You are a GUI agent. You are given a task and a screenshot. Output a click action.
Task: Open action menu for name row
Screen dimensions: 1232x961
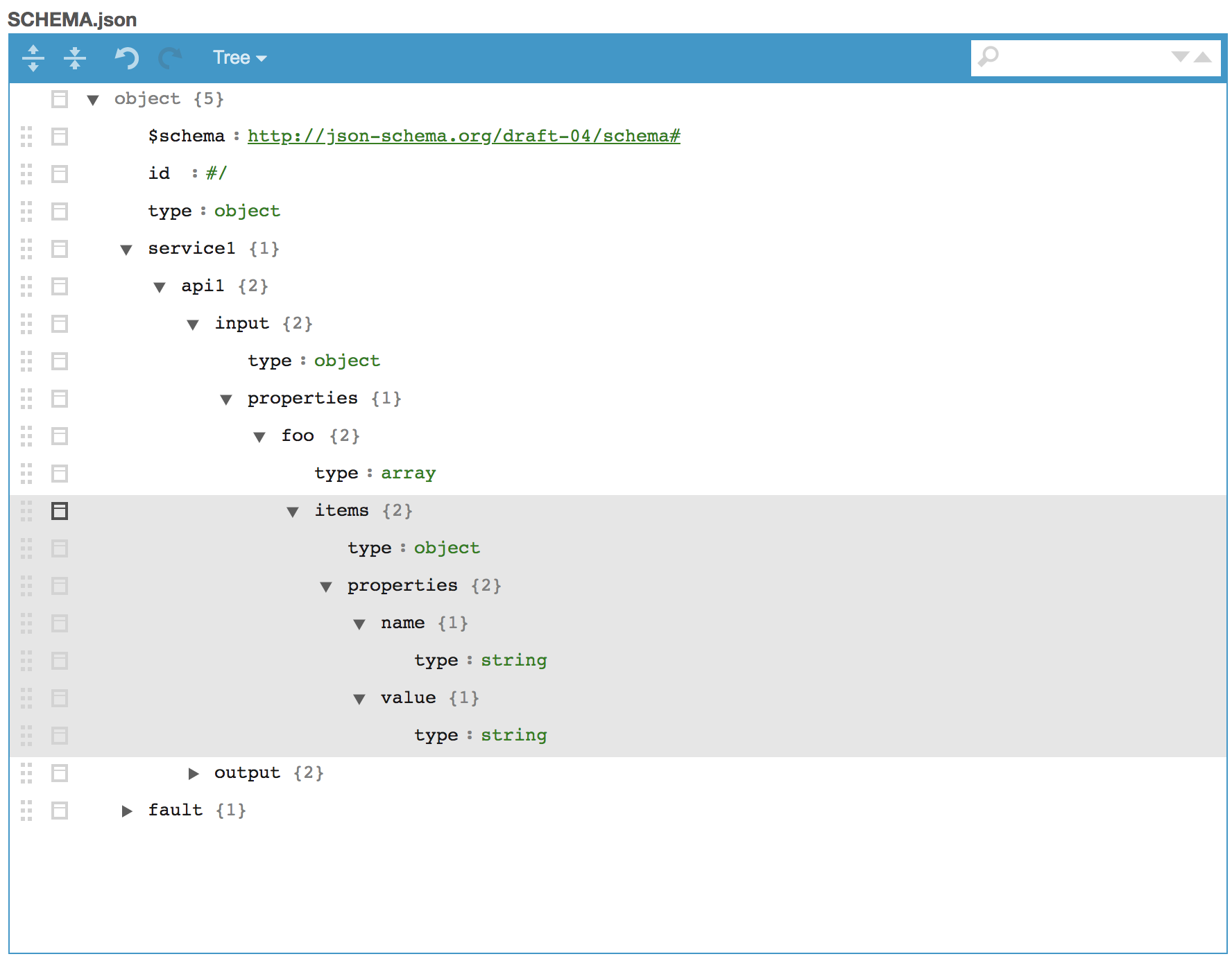point(60,623)
